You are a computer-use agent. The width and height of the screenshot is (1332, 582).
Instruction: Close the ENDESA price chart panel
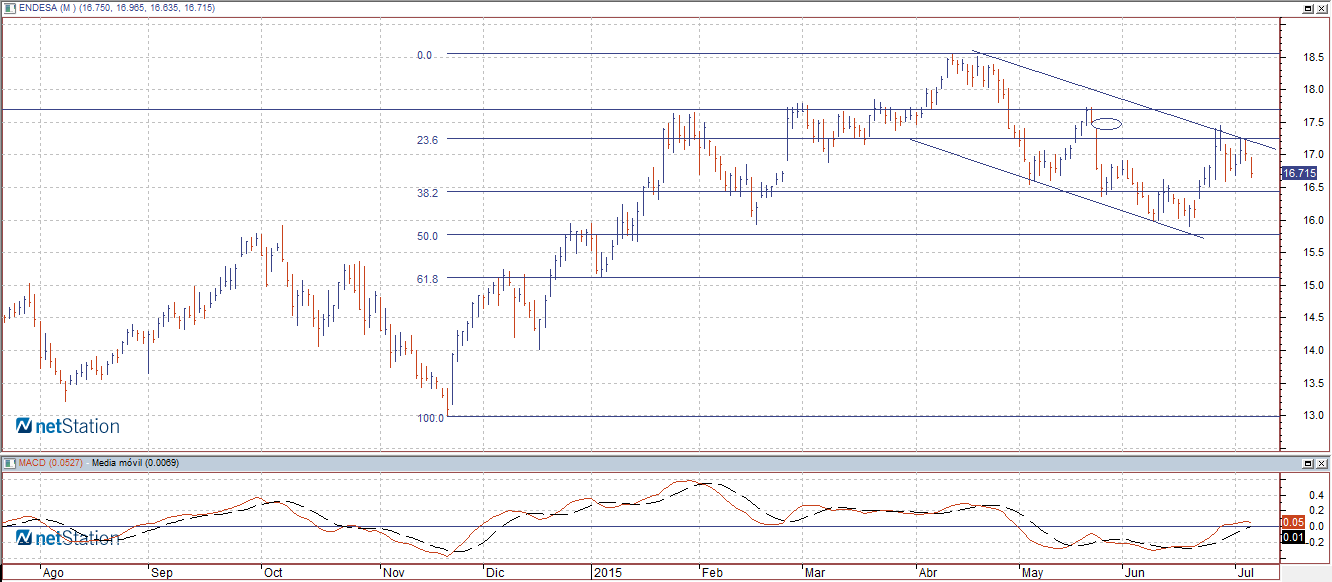1322,8
